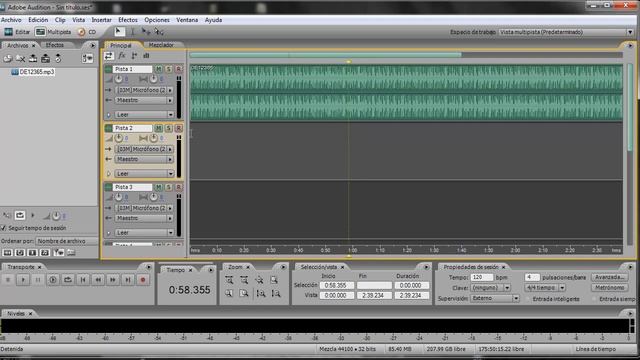Switch to Efectos panel tab
Viewport: 640px width, 360px height.
click(x=54, y=45)
